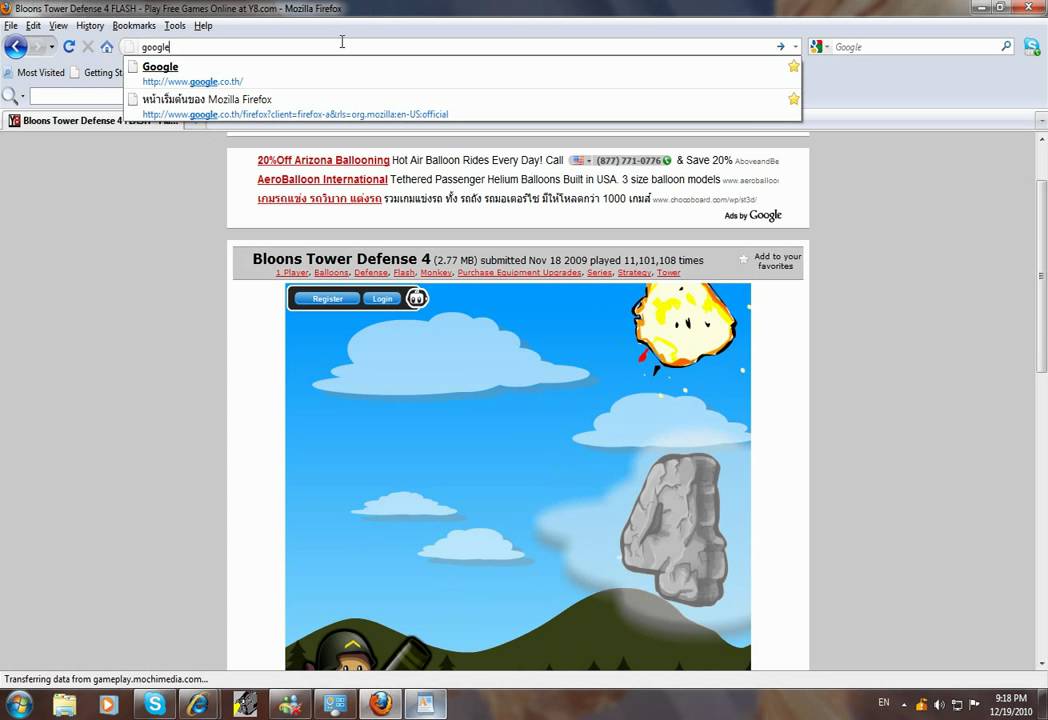
Task: Click the lower toolbar search input field
Action: coord(76,96)
